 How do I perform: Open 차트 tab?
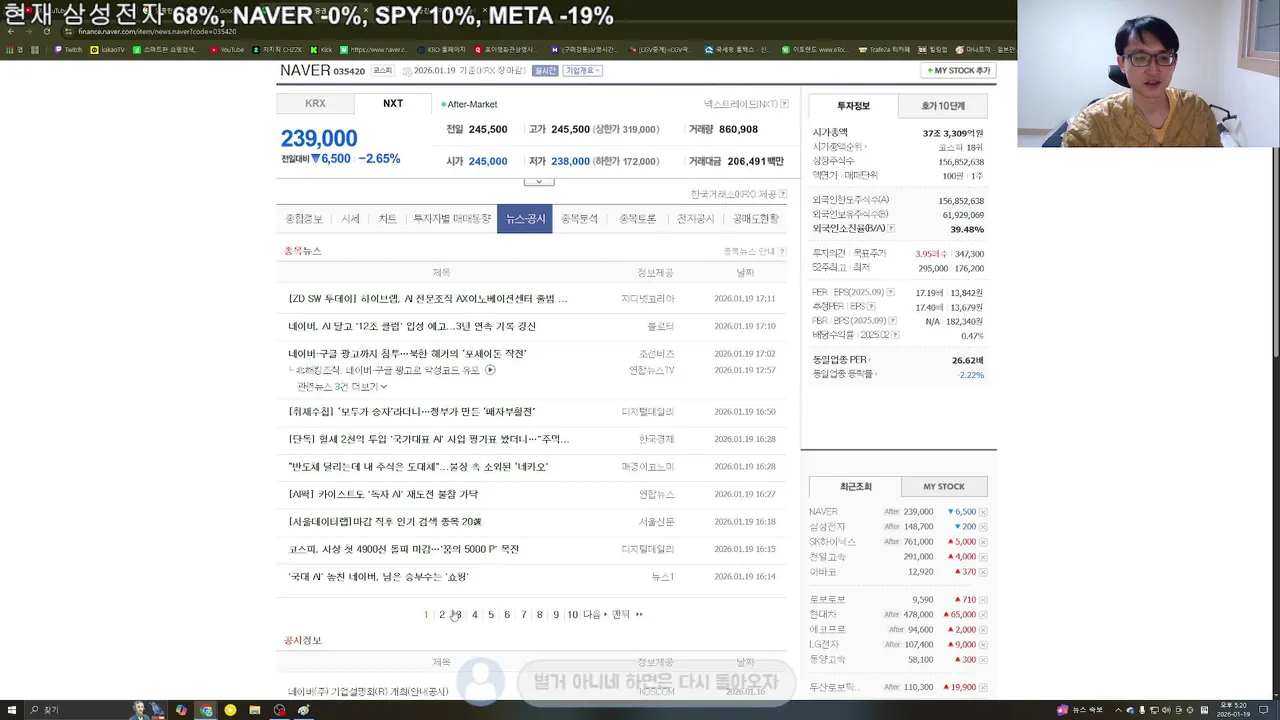(x=387, y=219)
